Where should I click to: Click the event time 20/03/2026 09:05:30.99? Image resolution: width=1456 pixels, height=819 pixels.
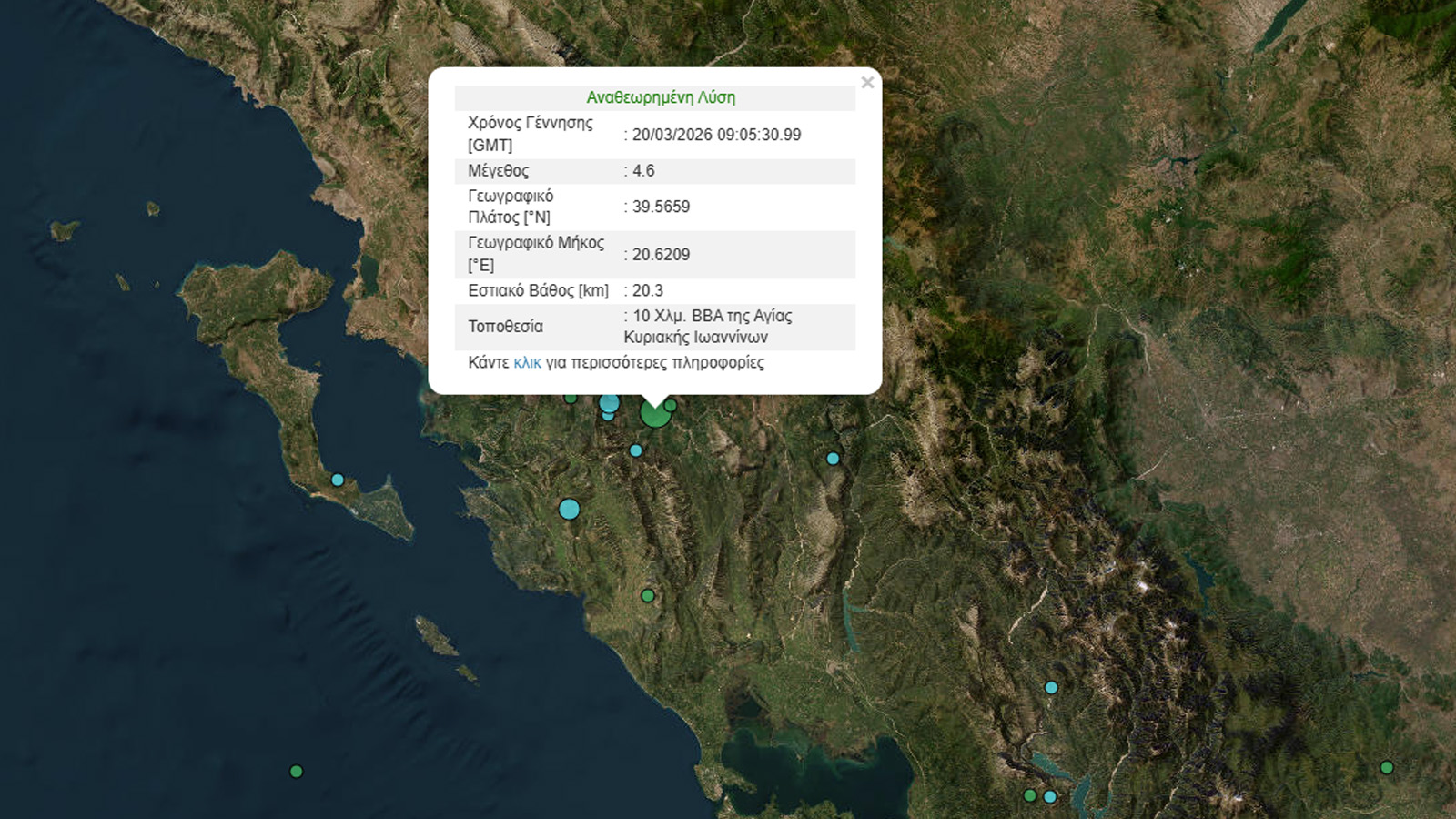pyautogui.click(x=716, y=135)
